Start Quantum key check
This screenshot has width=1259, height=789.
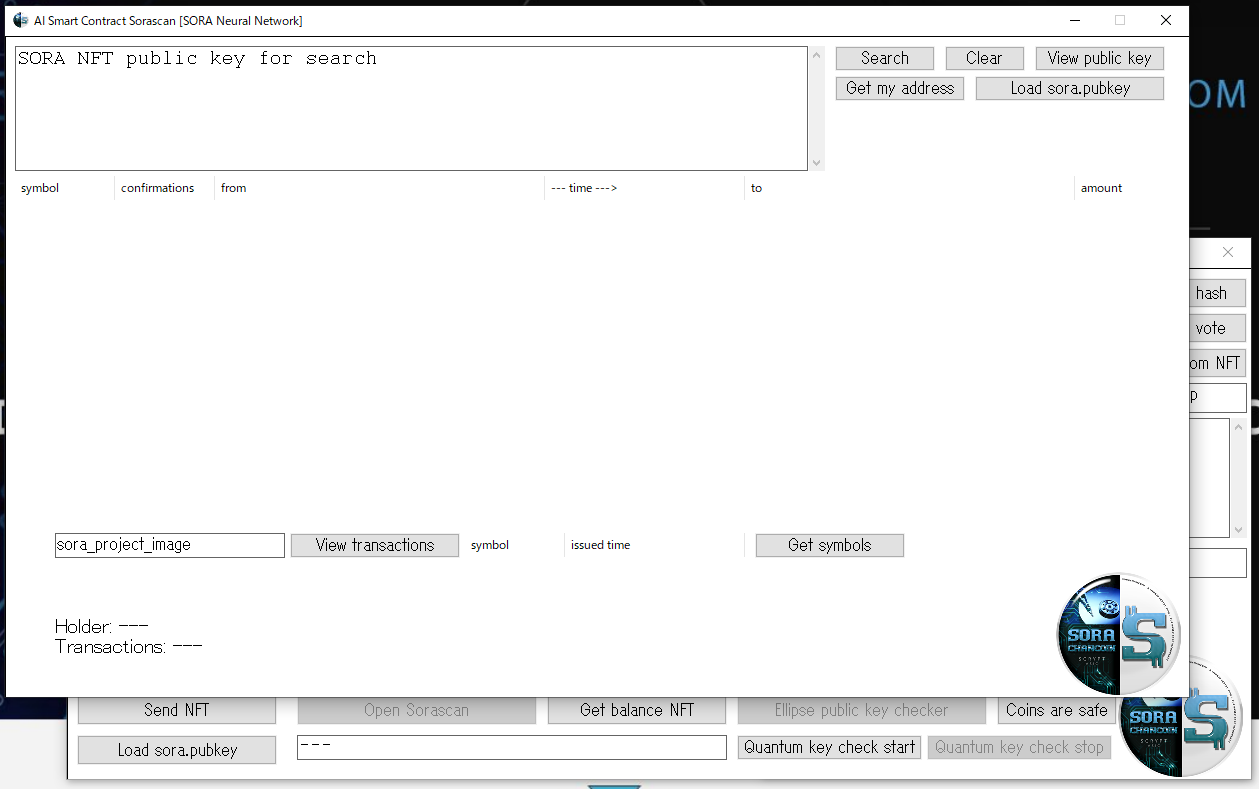[830, 747]
